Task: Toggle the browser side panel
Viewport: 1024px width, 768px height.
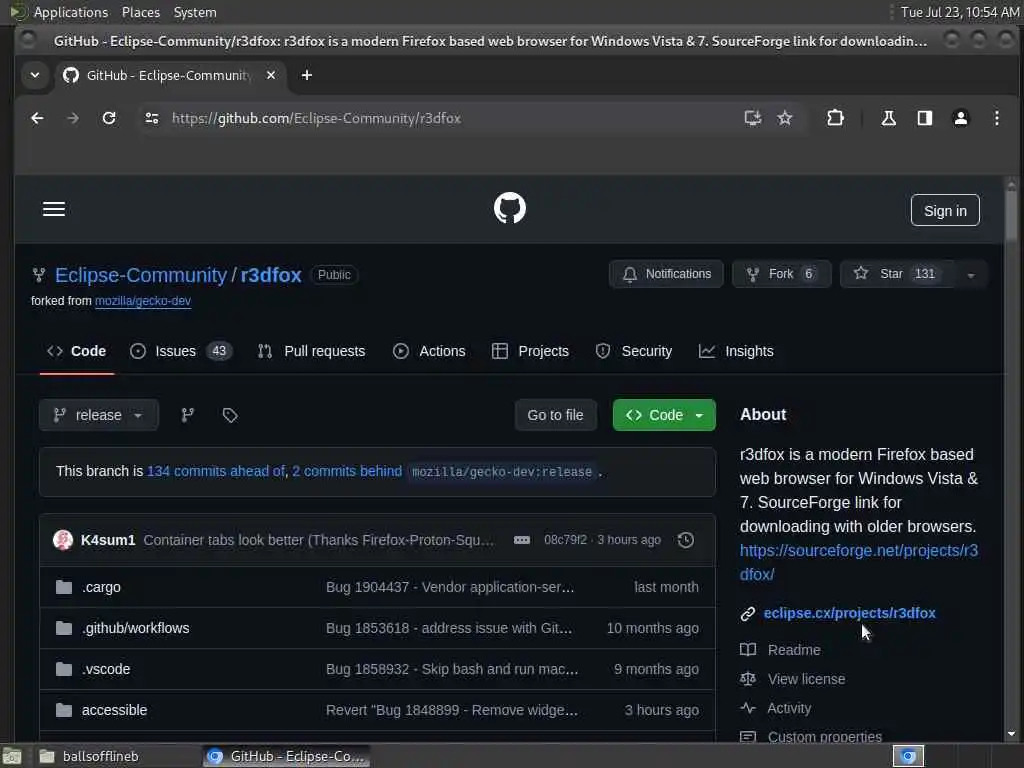Action: point(925,118)
